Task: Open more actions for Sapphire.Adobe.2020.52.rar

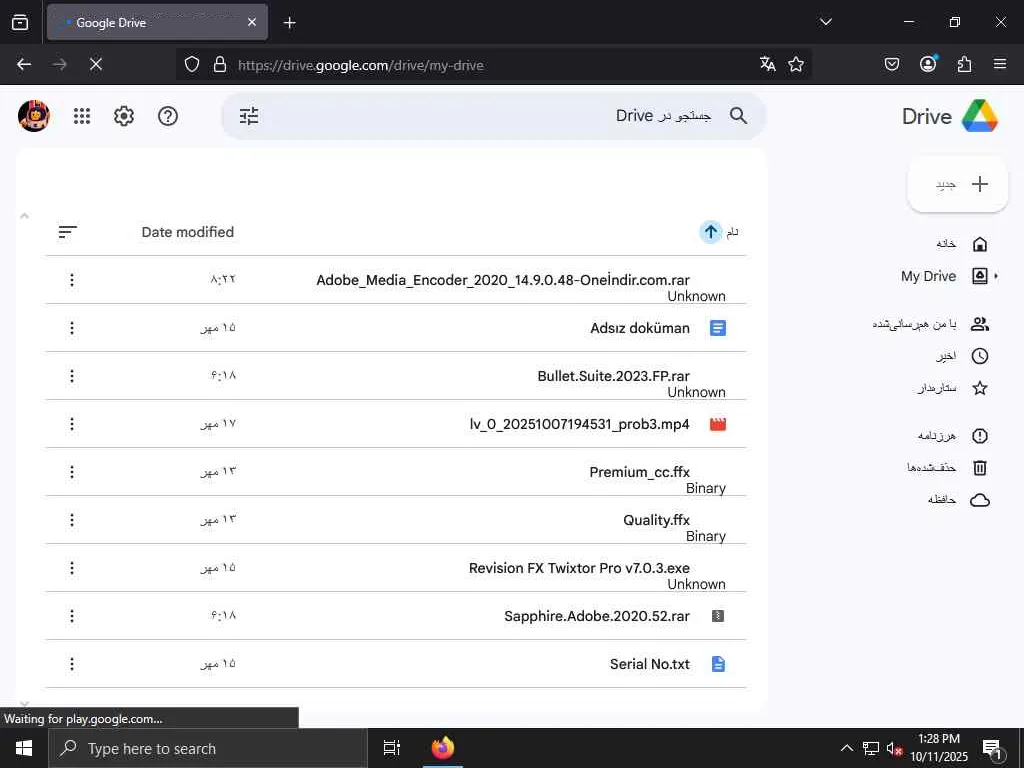Action: (x=72, y=616)
